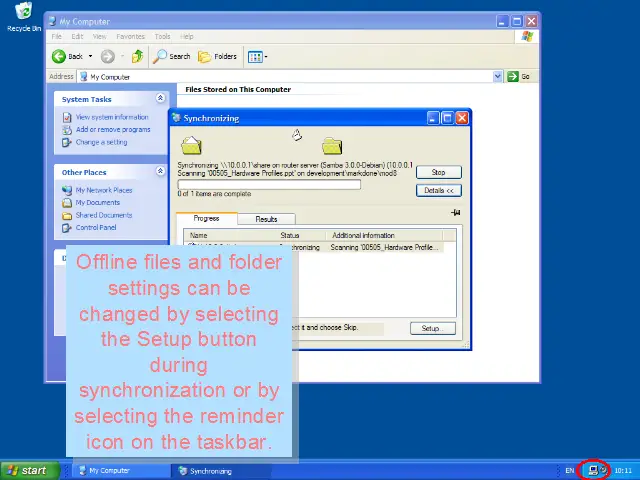Click the Windows flag logo in My Computer

point(527,36)
